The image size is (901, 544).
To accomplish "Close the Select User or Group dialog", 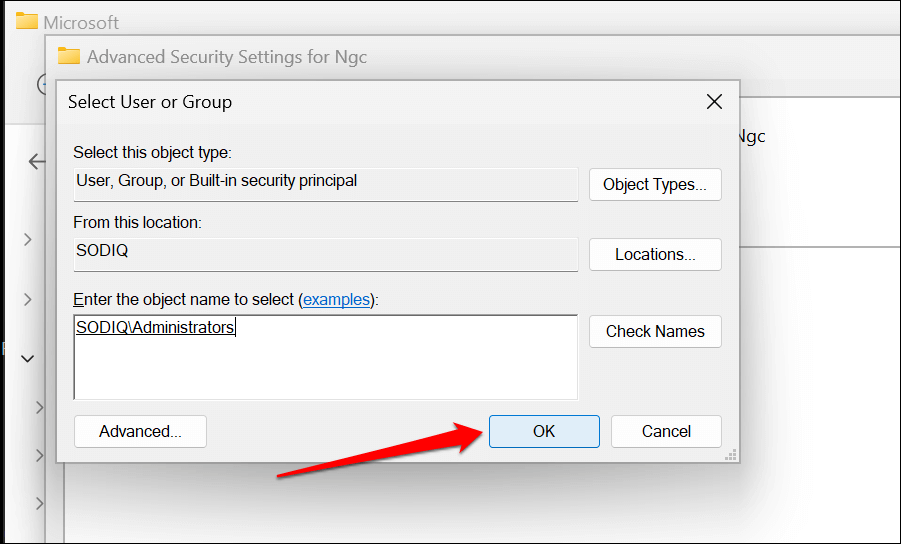I will (x=714, y=101).
